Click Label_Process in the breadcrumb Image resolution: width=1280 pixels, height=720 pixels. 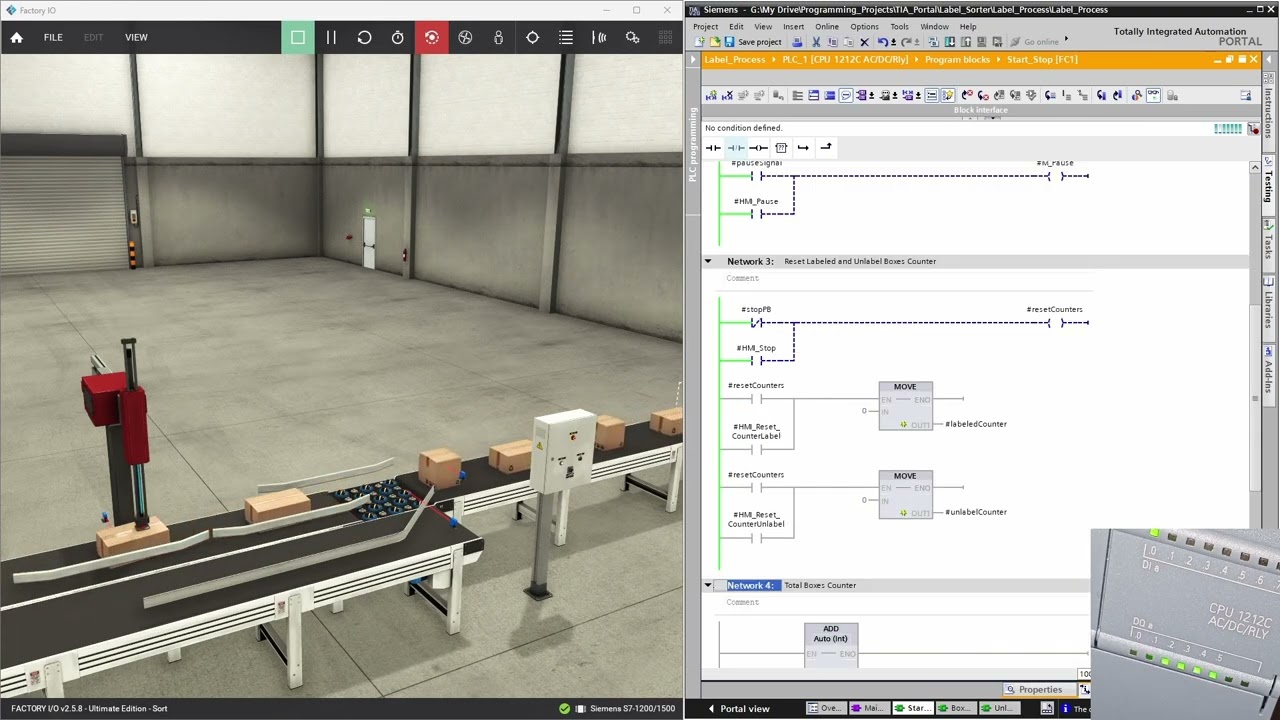(734, 60)
